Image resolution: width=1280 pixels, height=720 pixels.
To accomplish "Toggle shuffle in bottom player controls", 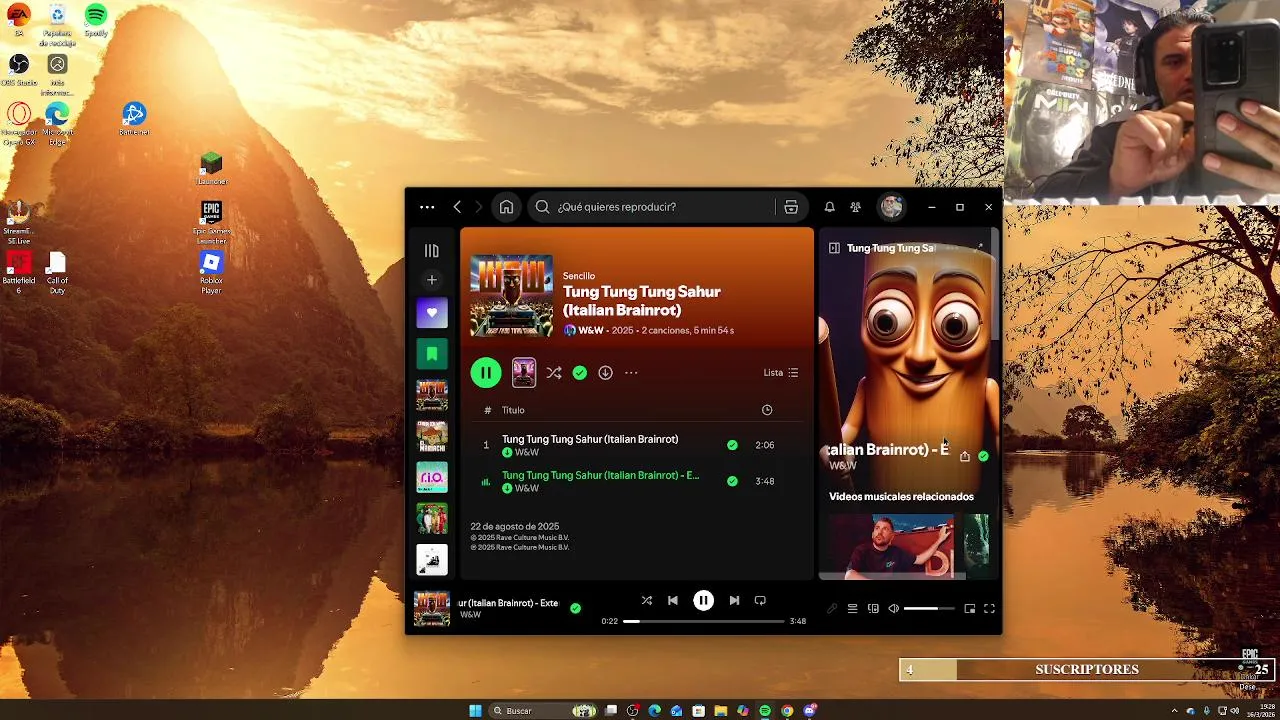I will click(x=647, y=601).
